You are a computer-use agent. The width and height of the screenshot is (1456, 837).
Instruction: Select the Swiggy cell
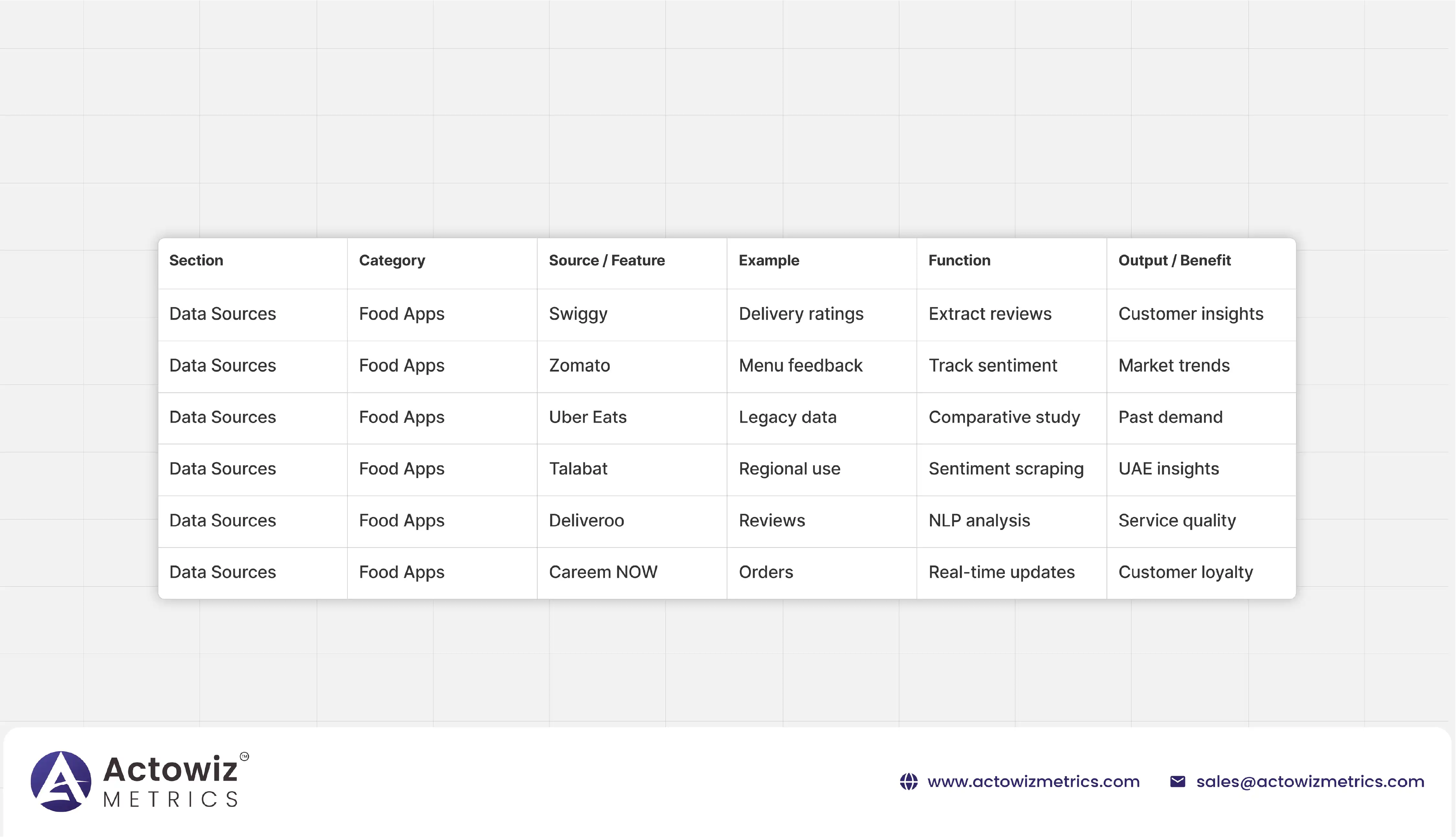pyautogui.click(x=577, y=314)
